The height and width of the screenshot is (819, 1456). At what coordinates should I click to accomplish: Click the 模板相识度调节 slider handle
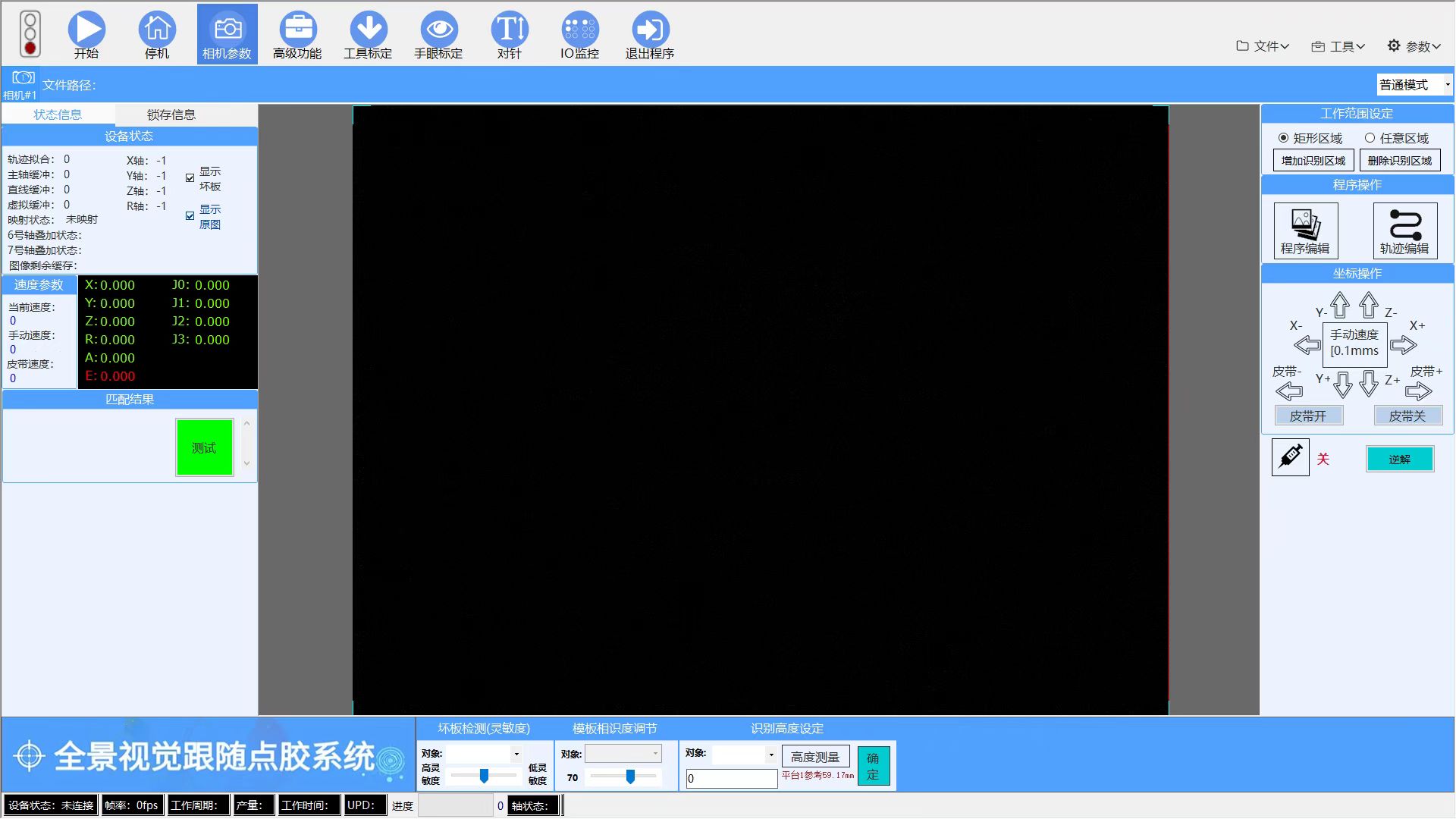coord(630,777)
